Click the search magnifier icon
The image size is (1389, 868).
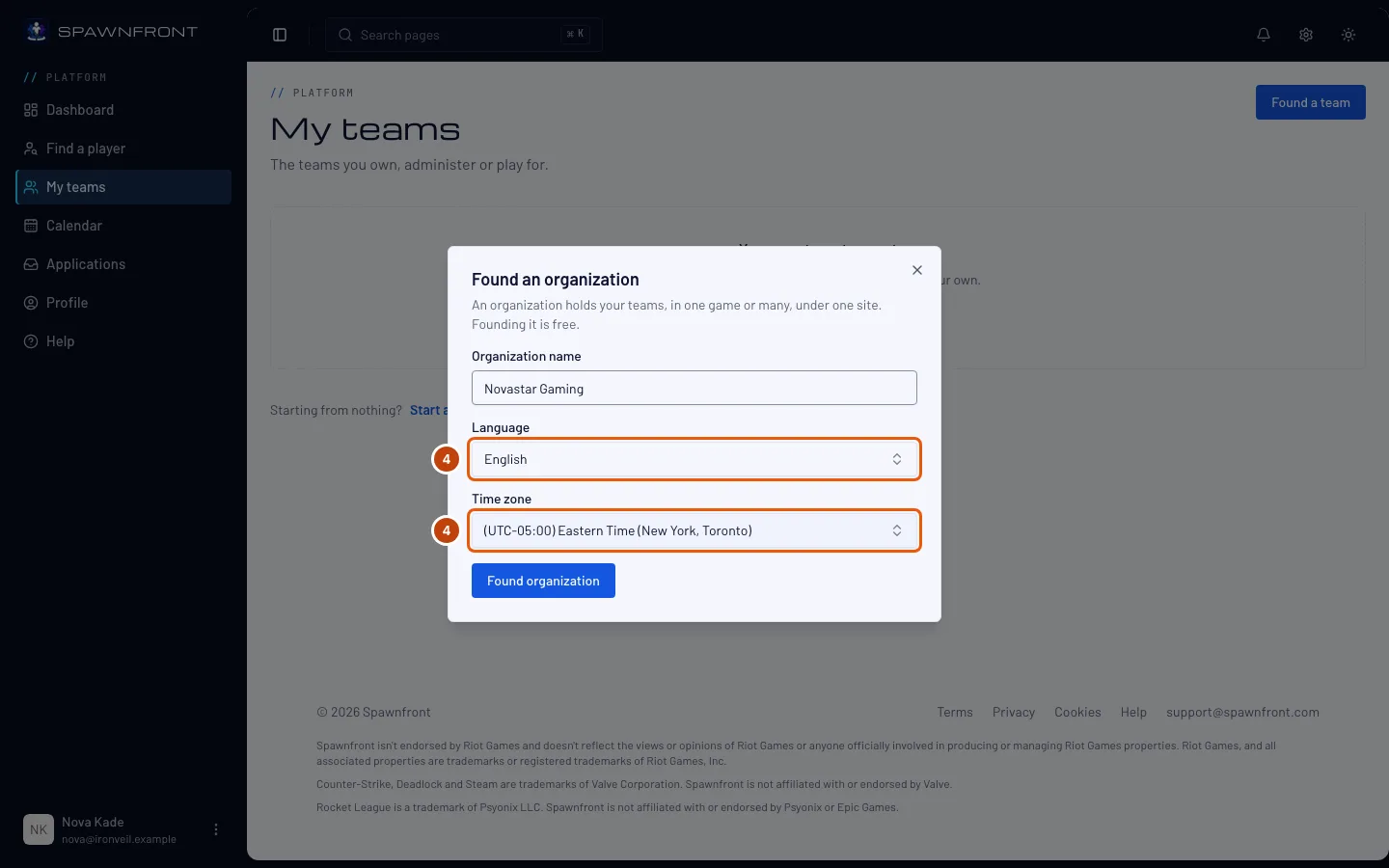click(x=345, y=35)
